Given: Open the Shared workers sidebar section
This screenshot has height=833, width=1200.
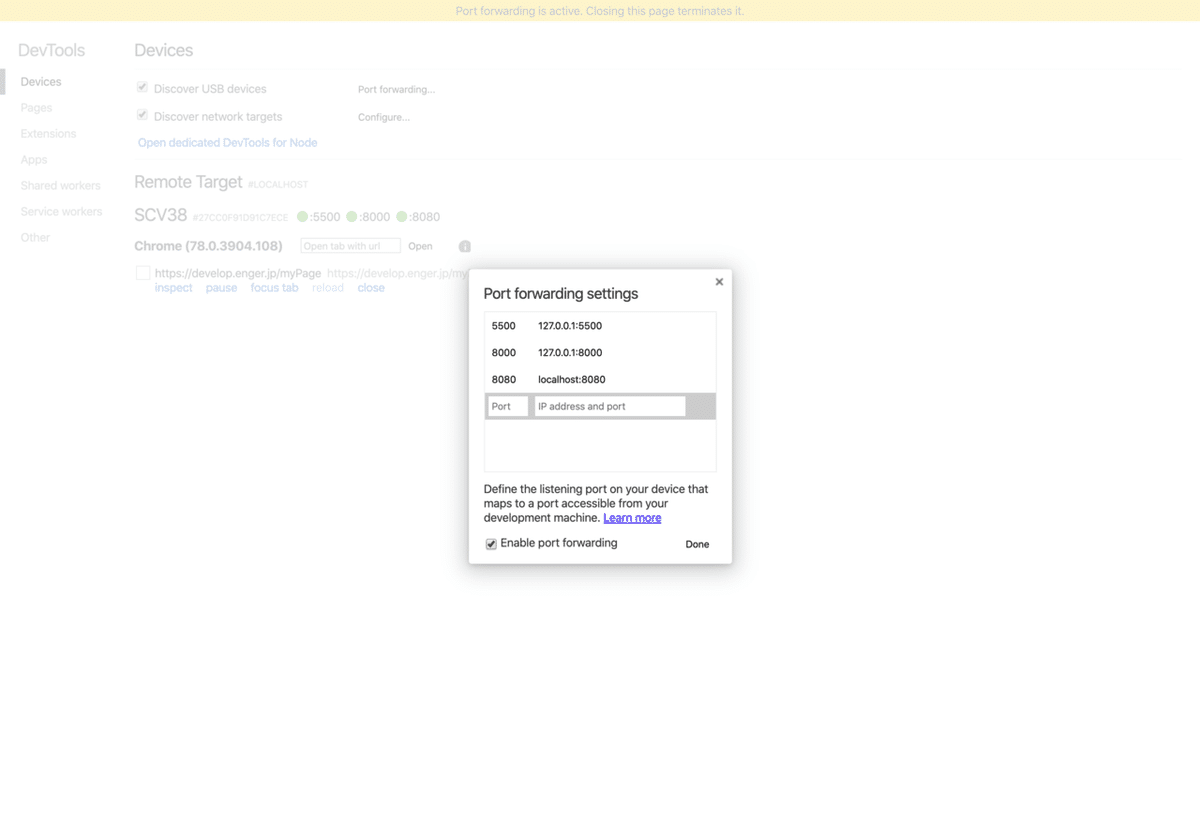Looking at the screenshot, I should [x=61, y=186].
